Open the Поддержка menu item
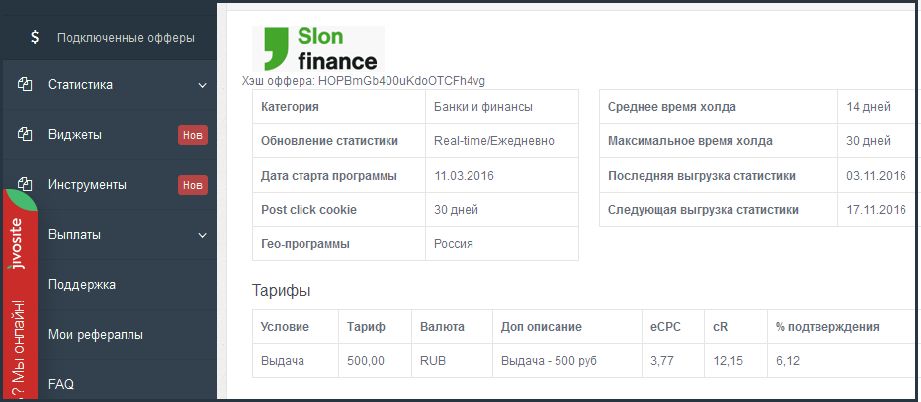This screenshot has height=402, width=921. click(x=82, y=285)
